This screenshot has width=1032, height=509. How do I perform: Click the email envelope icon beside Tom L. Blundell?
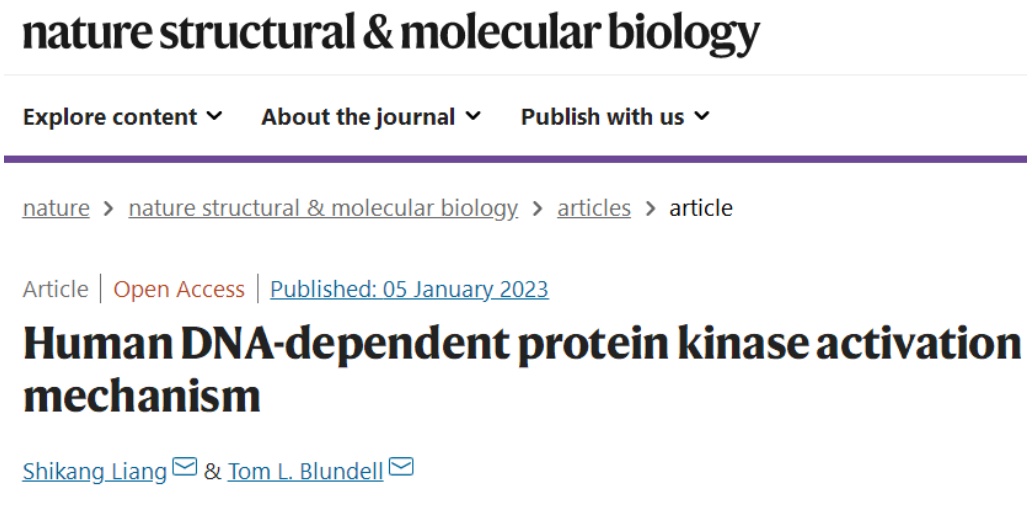401,467
